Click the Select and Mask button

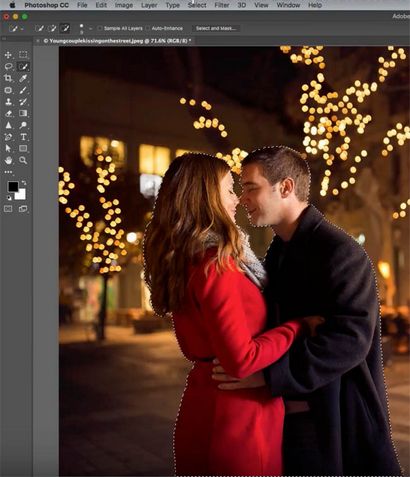click(x=216, y=28)
